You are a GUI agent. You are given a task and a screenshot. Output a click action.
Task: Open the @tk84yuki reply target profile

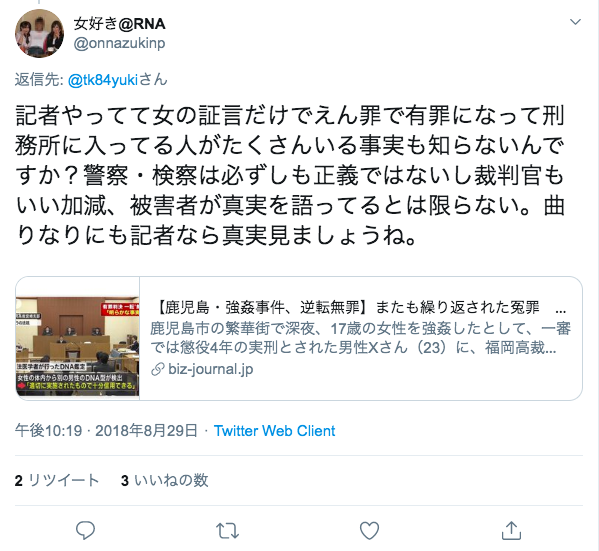(x=103, y=80)
